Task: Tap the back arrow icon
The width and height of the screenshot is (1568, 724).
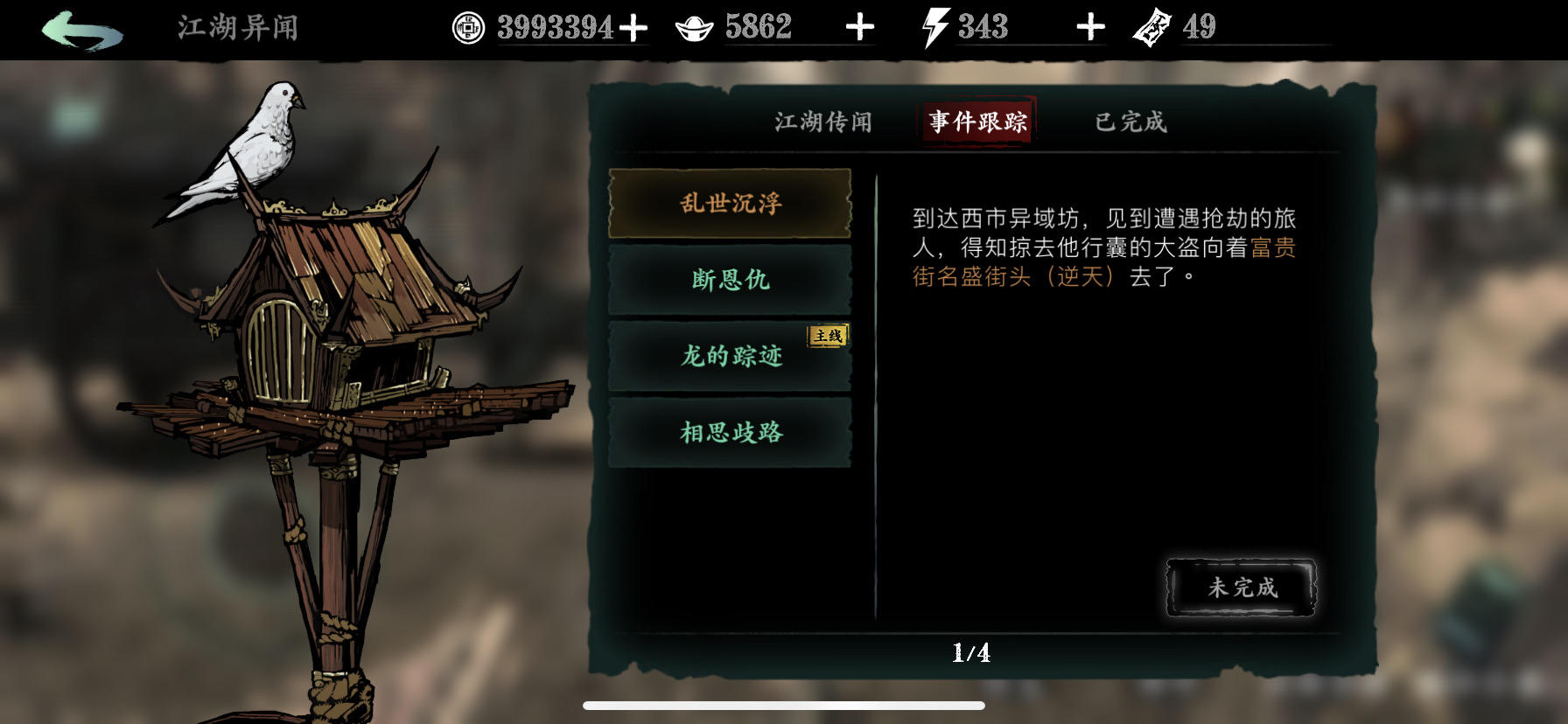Action: 82,30
